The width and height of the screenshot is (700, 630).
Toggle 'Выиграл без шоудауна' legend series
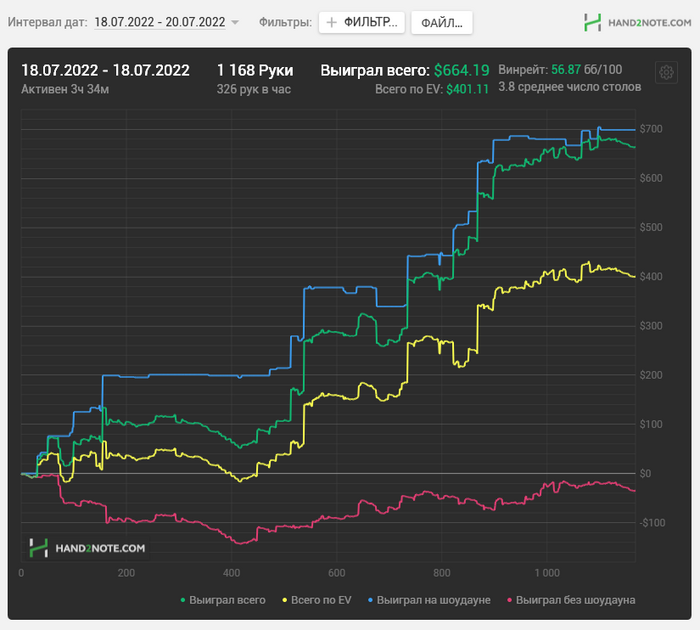click(571, 600)
